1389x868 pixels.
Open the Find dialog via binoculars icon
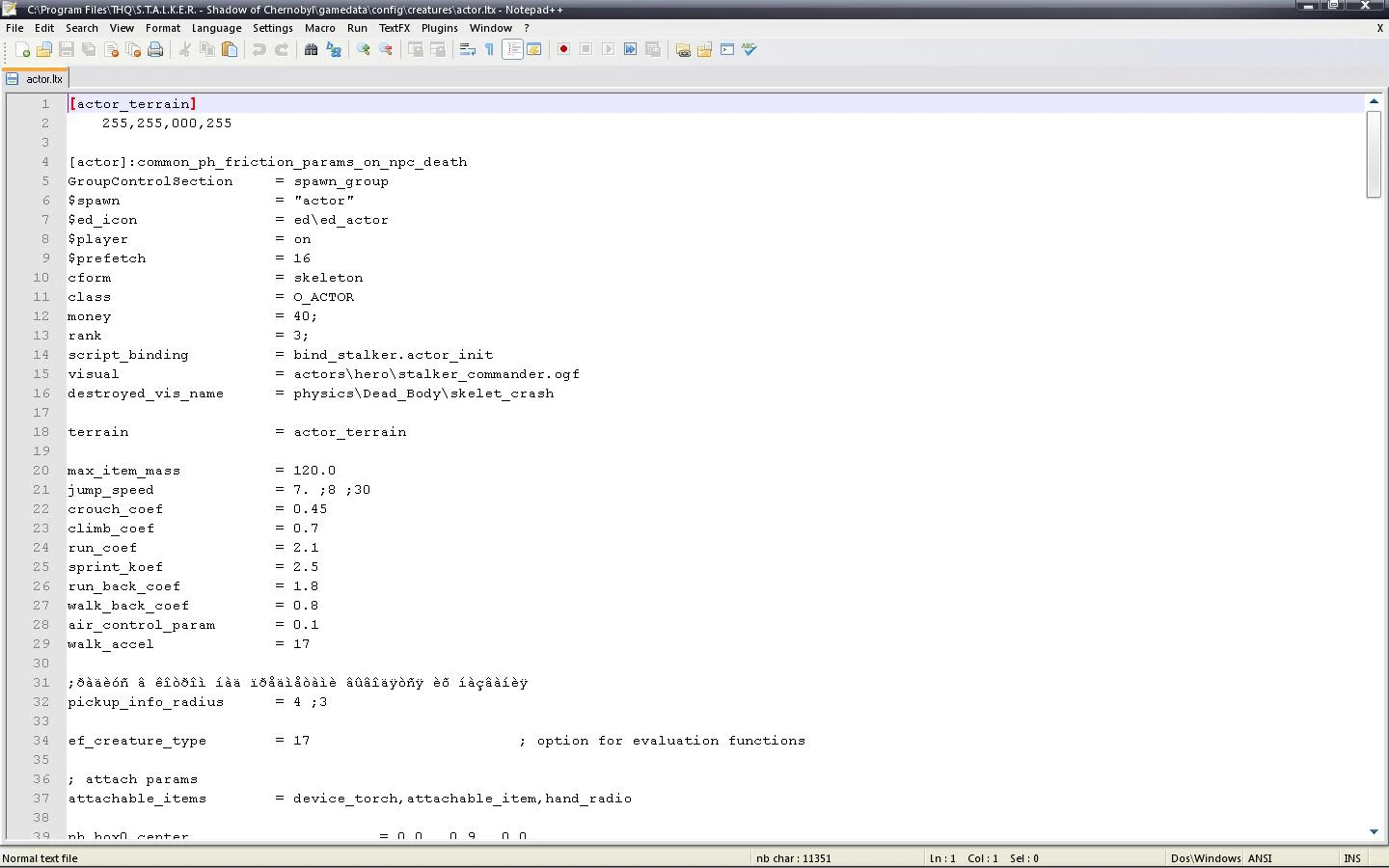pos(313,49)
